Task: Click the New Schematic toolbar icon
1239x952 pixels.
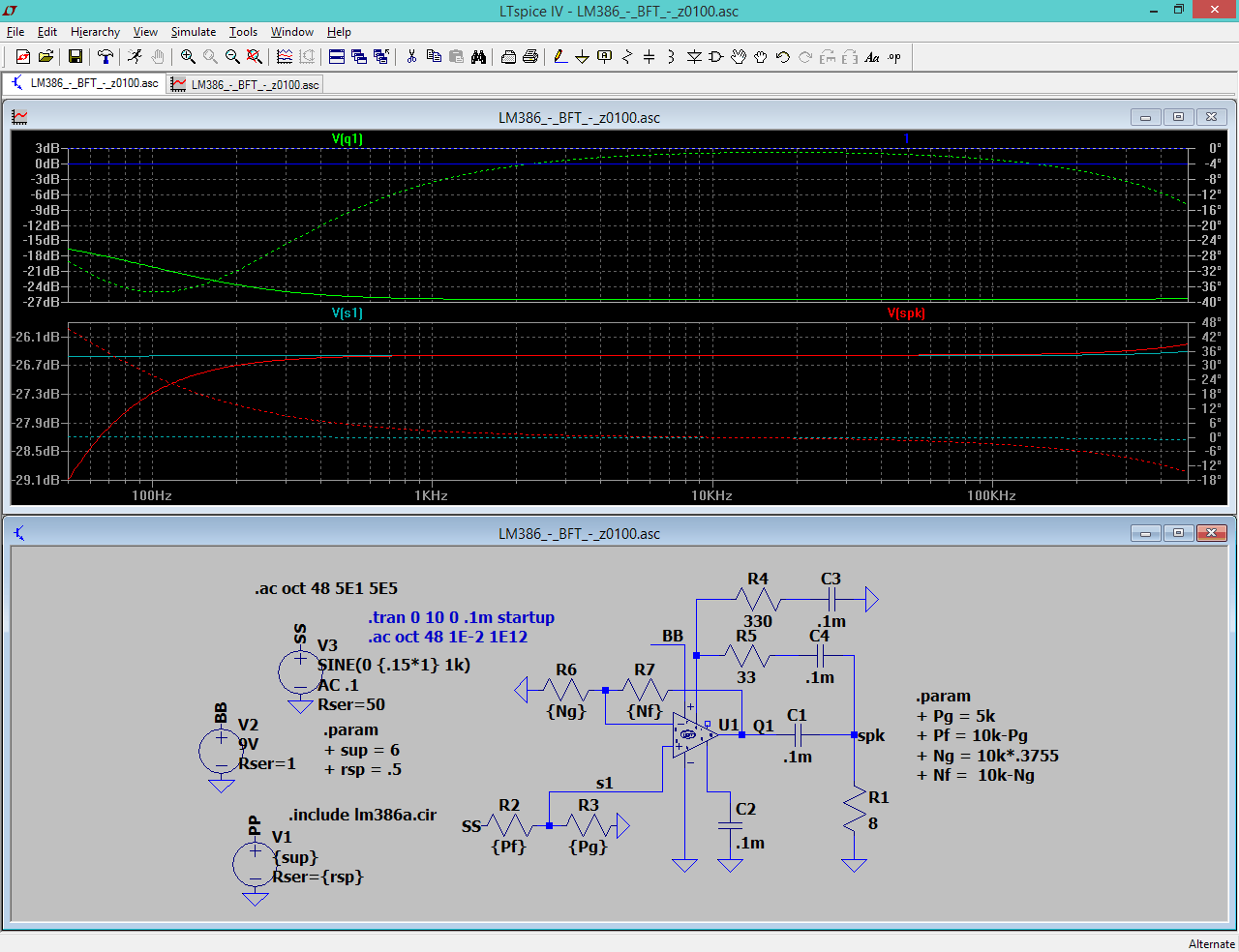Action: (x=23, y=57)
